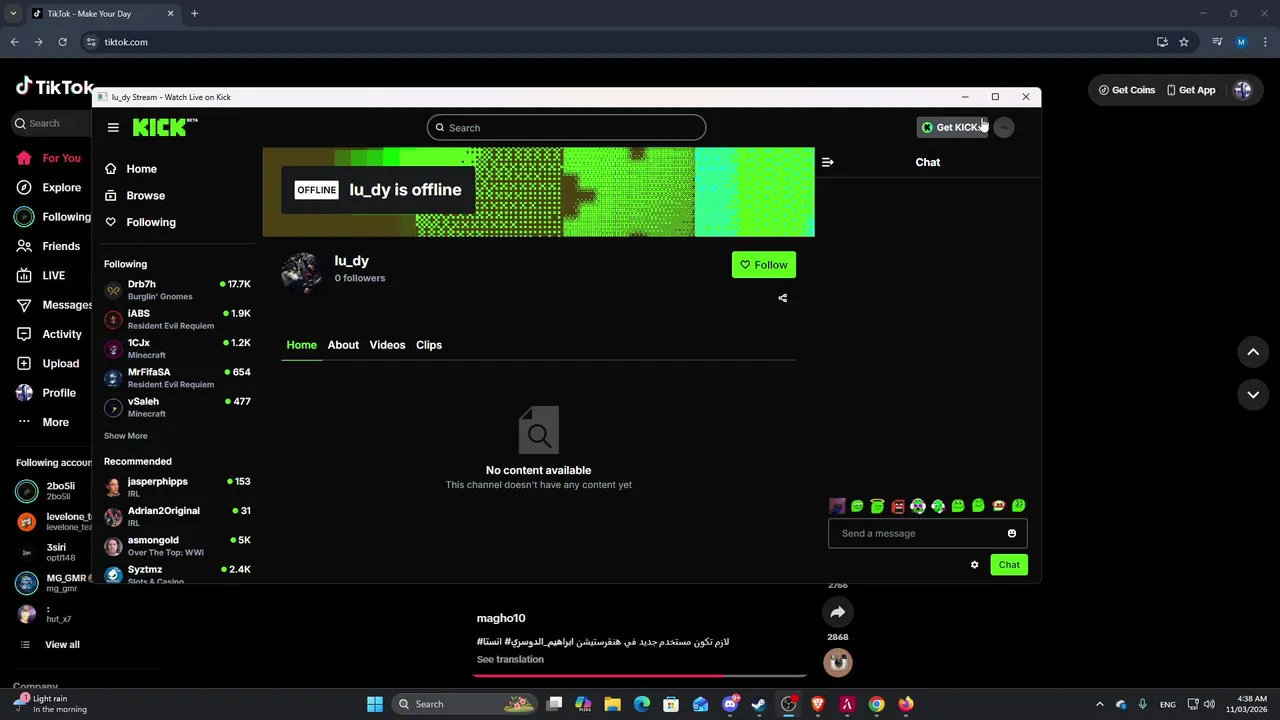Open iABS channel in Following list
1280x720 pixels.
tap(176, 319)
